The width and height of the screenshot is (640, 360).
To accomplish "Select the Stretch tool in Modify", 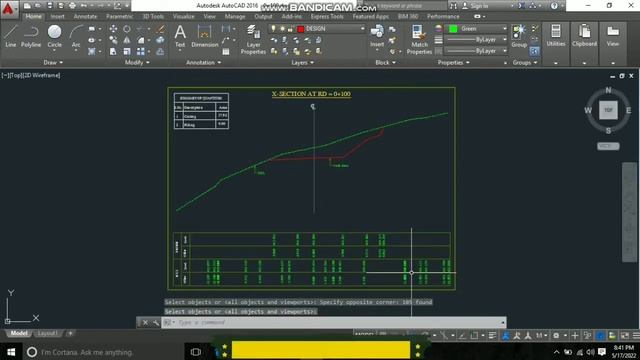I will [113, 51].
